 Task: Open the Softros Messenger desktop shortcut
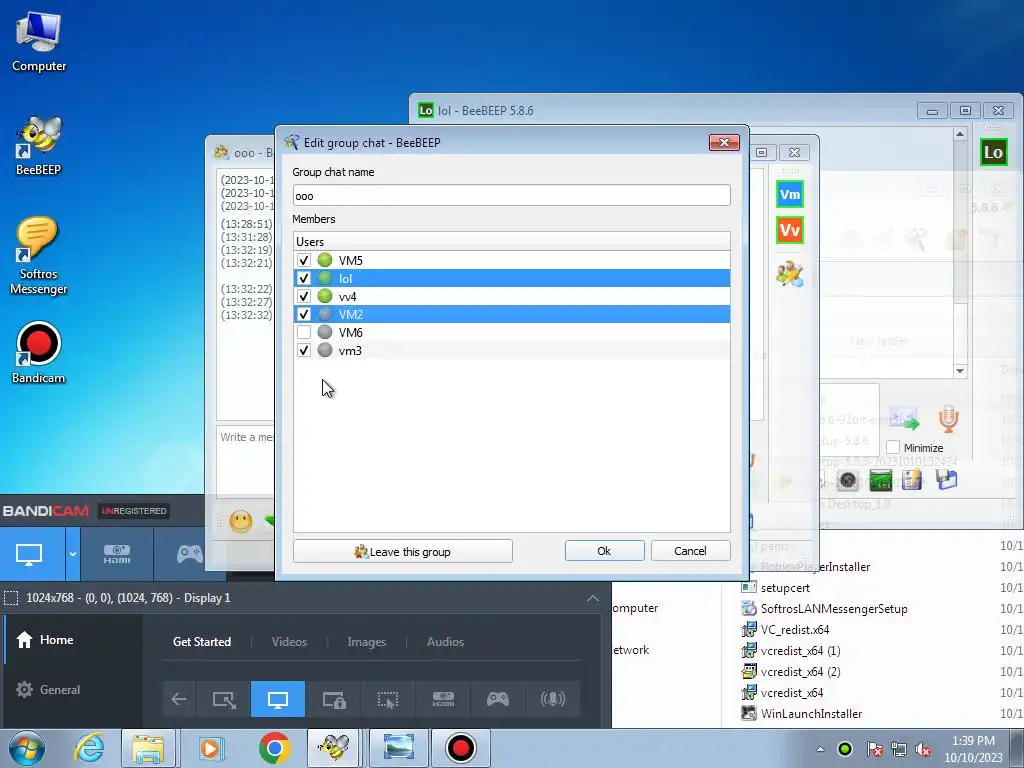point(38,257)
